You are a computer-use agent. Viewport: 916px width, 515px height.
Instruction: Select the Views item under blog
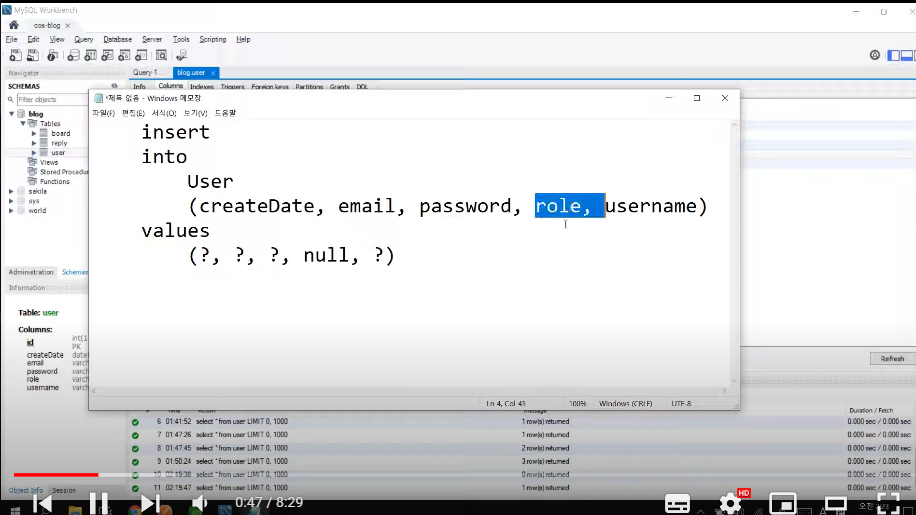click(x=48, y=162)
